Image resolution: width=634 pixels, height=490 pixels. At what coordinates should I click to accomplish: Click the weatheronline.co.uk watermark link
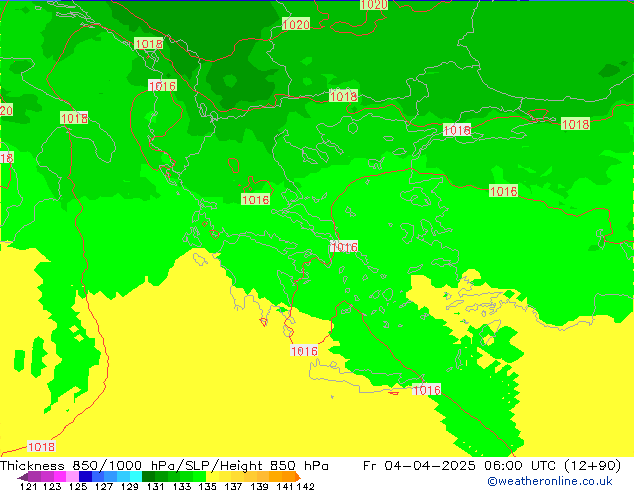click(x=549, y=481)
